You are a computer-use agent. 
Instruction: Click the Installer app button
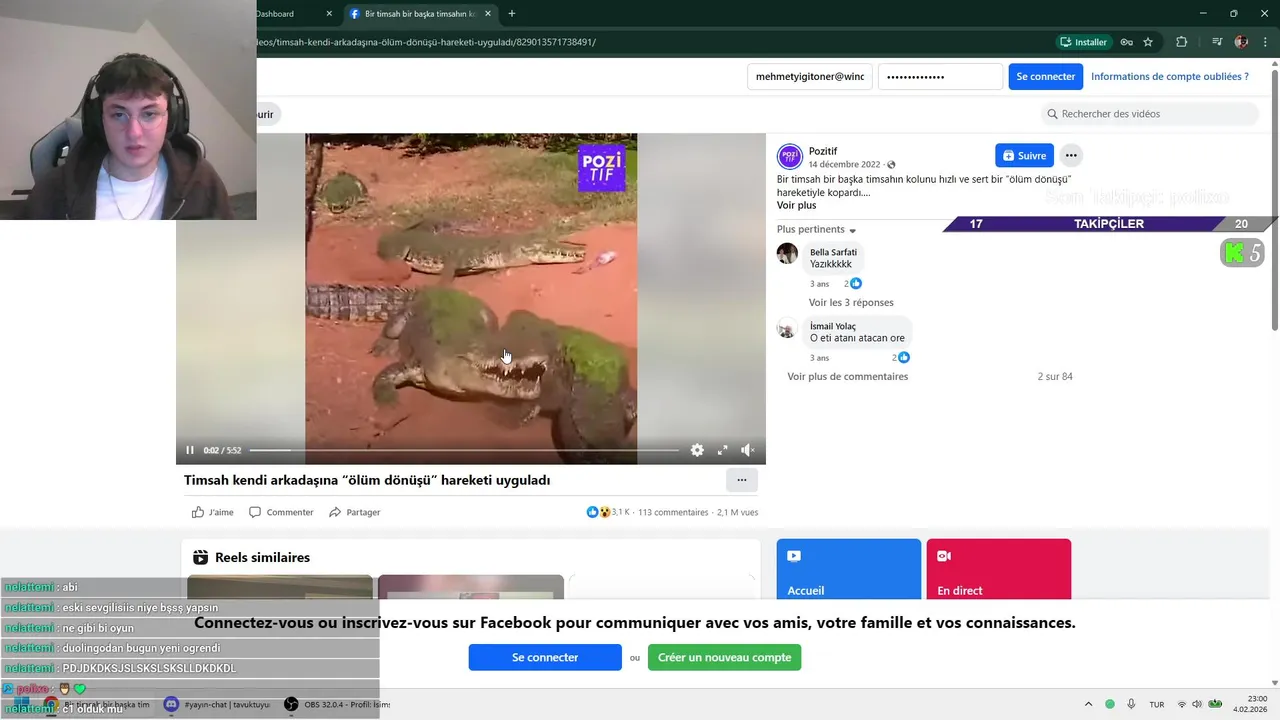(1083, 42)
